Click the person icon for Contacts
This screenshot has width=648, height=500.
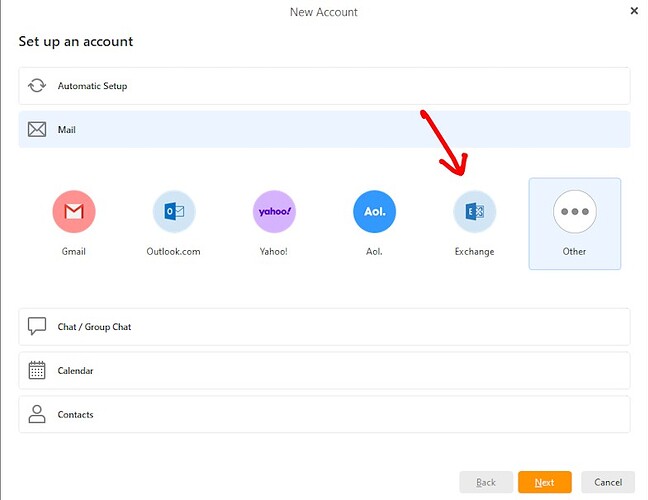[37, 414]
